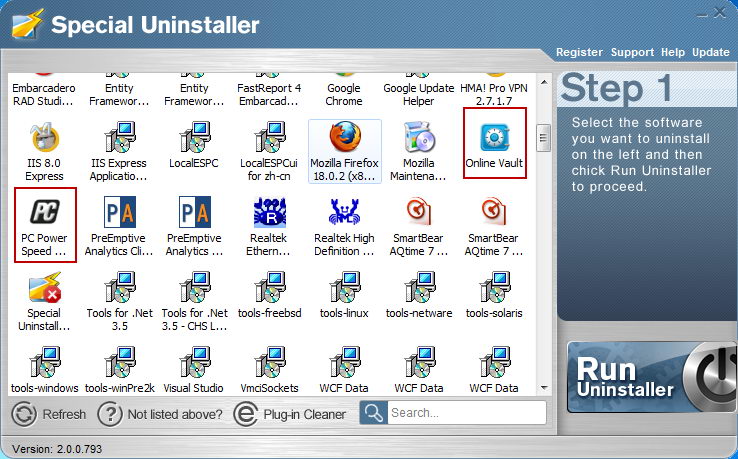Image resolution: width=738 pixels, height=459 pixels.
Task: Choose LocalESPCui for zh-cn entry
Action: (x=269, y=152)
